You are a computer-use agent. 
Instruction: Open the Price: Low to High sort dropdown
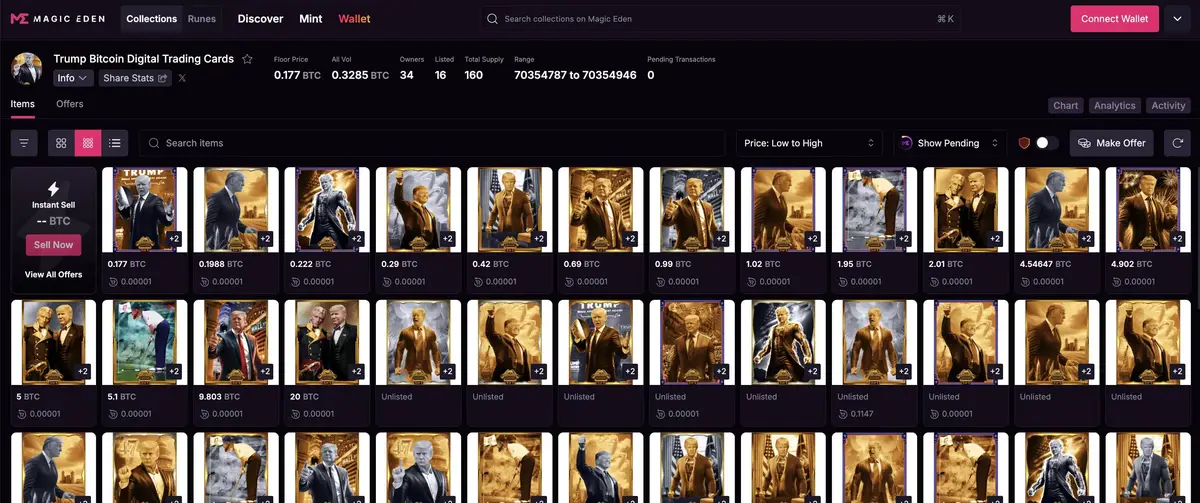point(809,143)
